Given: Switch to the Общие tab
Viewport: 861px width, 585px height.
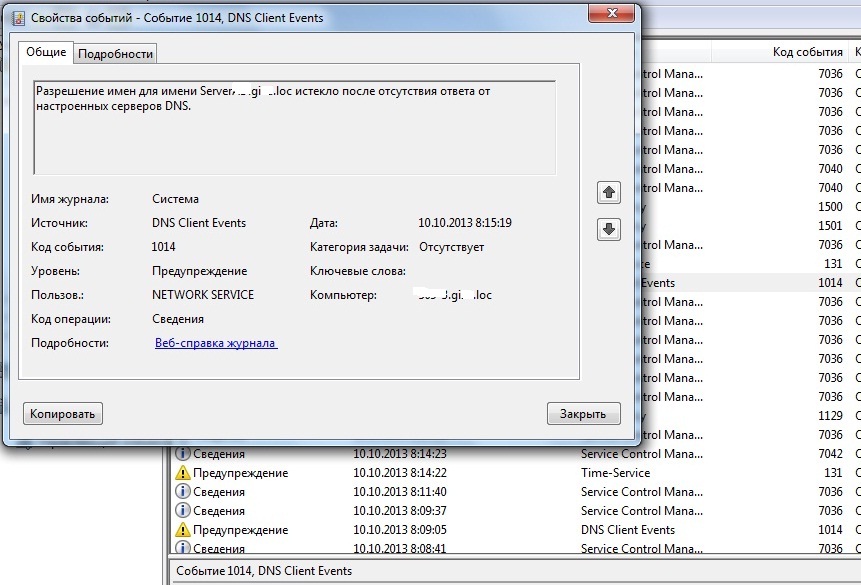Looking at the screenshot, I should click(45, 52).
